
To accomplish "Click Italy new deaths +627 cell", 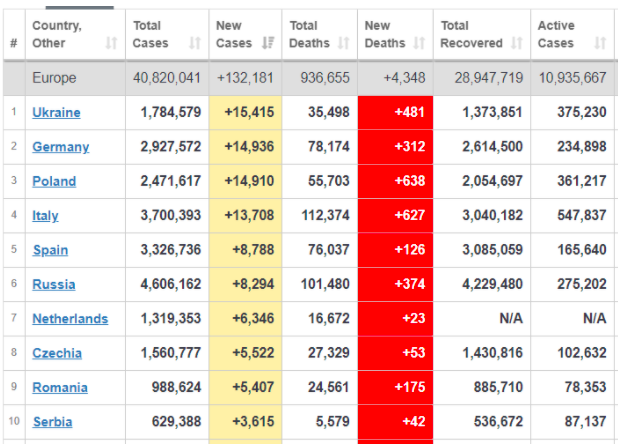I will [x=395, y=215].
